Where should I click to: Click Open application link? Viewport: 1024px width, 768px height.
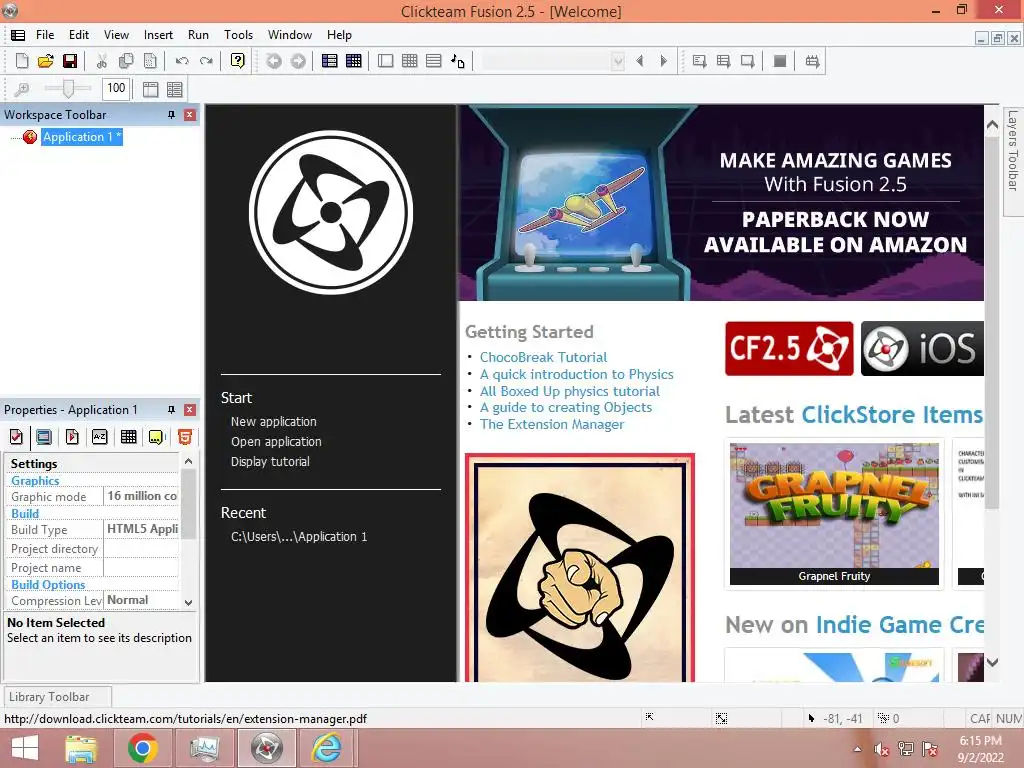(276, 441)
